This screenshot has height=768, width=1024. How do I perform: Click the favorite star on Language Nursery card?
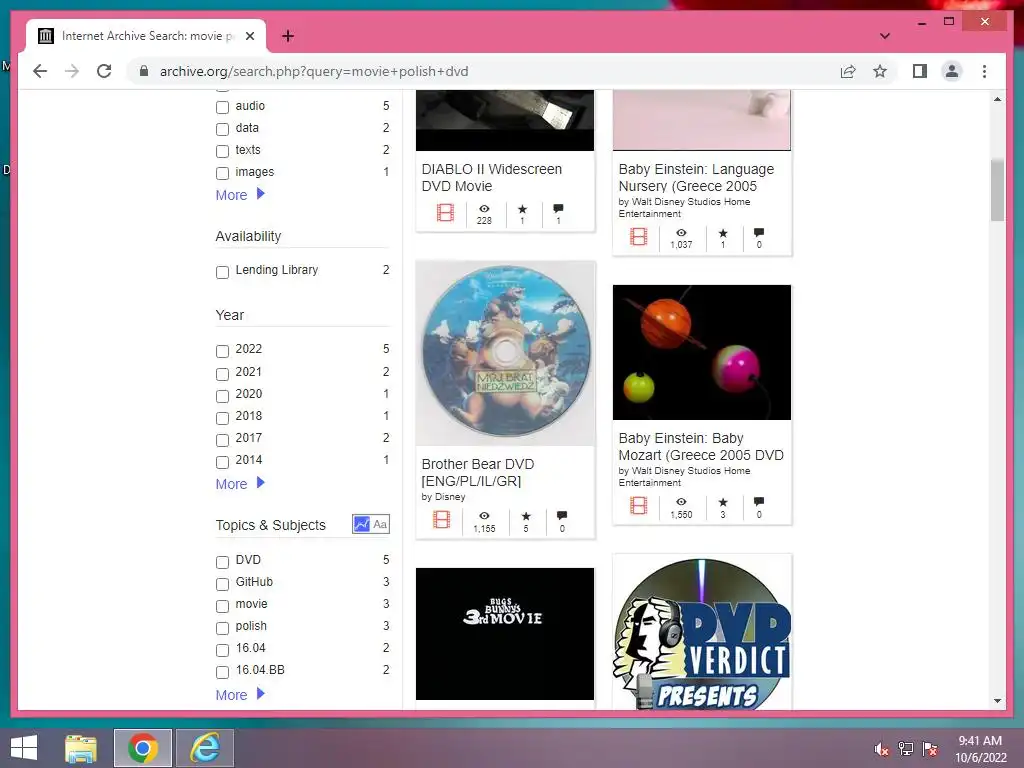point(723,232)
